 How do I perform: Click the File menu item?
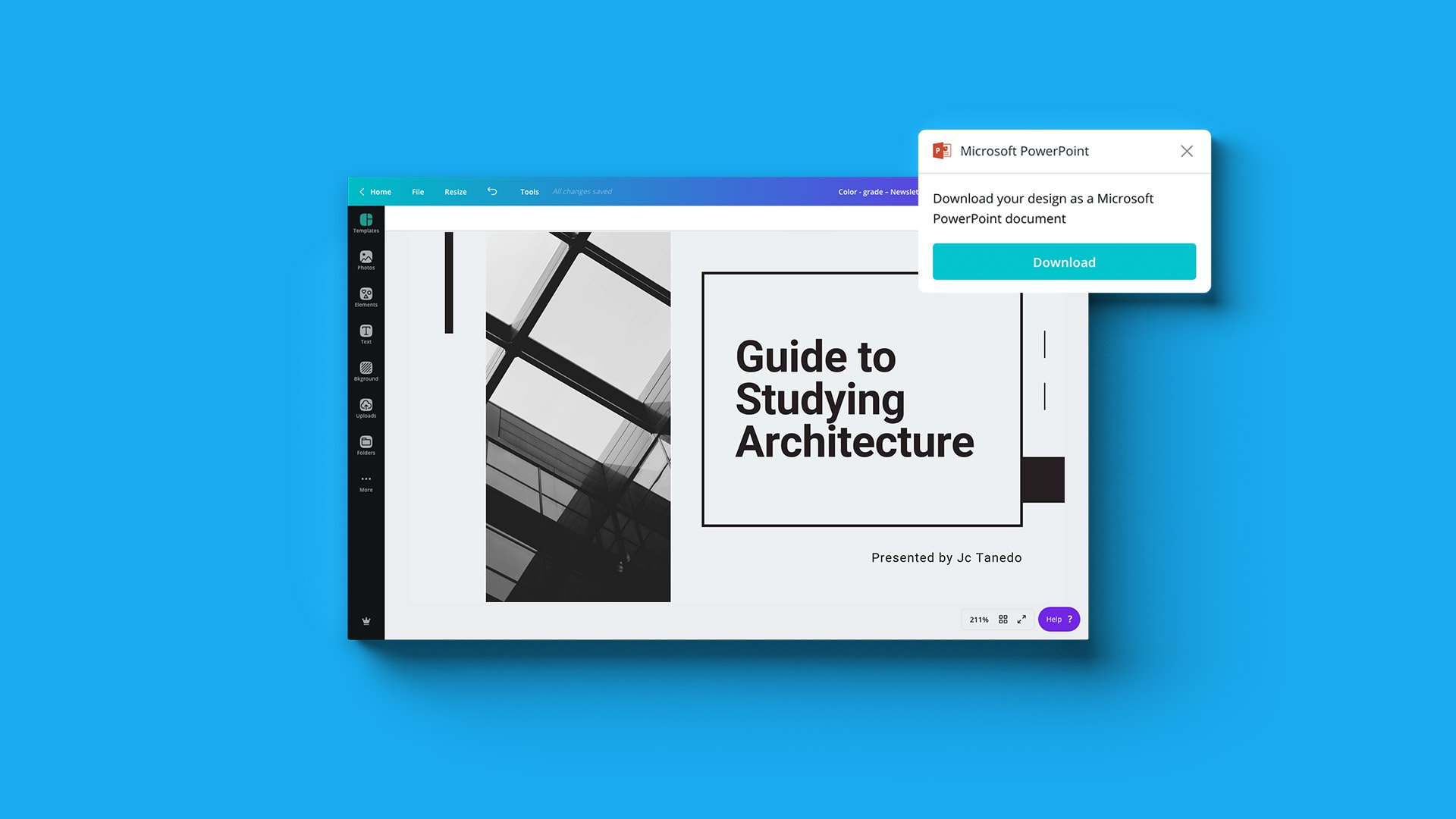[x=417, y=190]
